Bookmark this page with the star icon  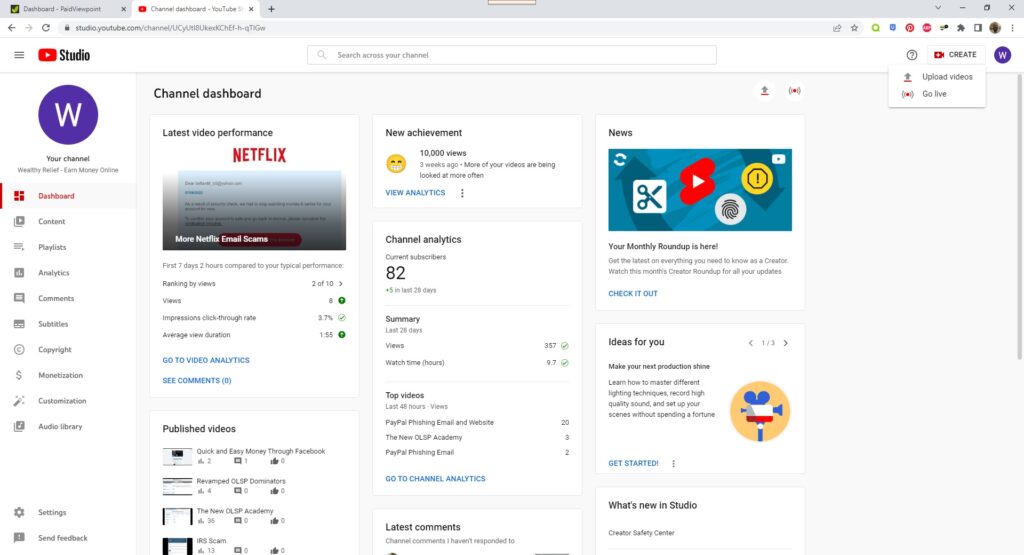click(854, 28)
